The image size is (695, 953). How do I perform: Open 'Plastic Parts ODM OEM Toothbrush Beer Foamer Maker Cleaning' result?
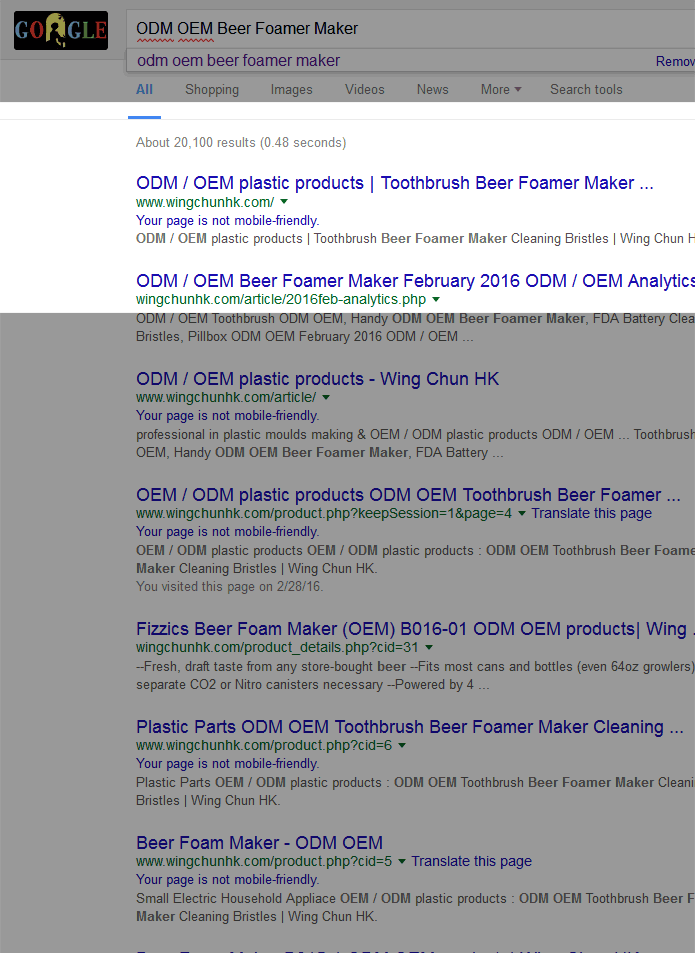pyautogui.click(x=410, y=727)
